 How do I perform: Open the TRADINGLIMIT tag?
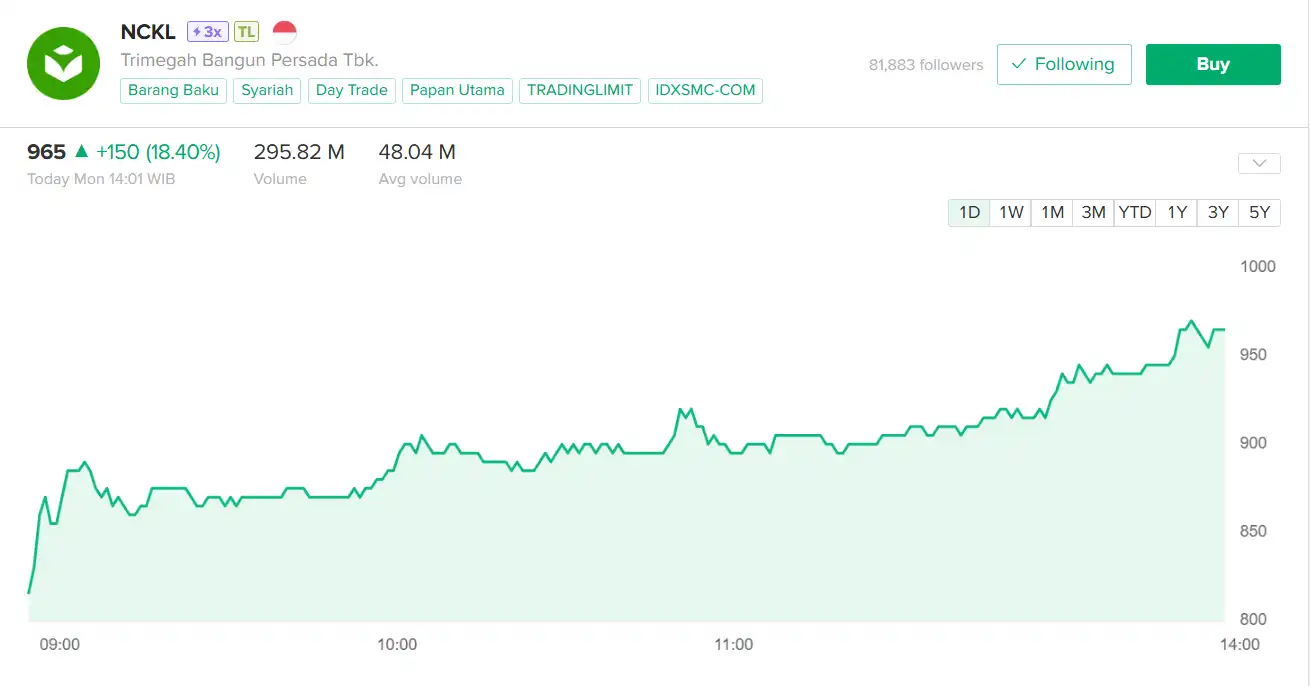point(580,90)
